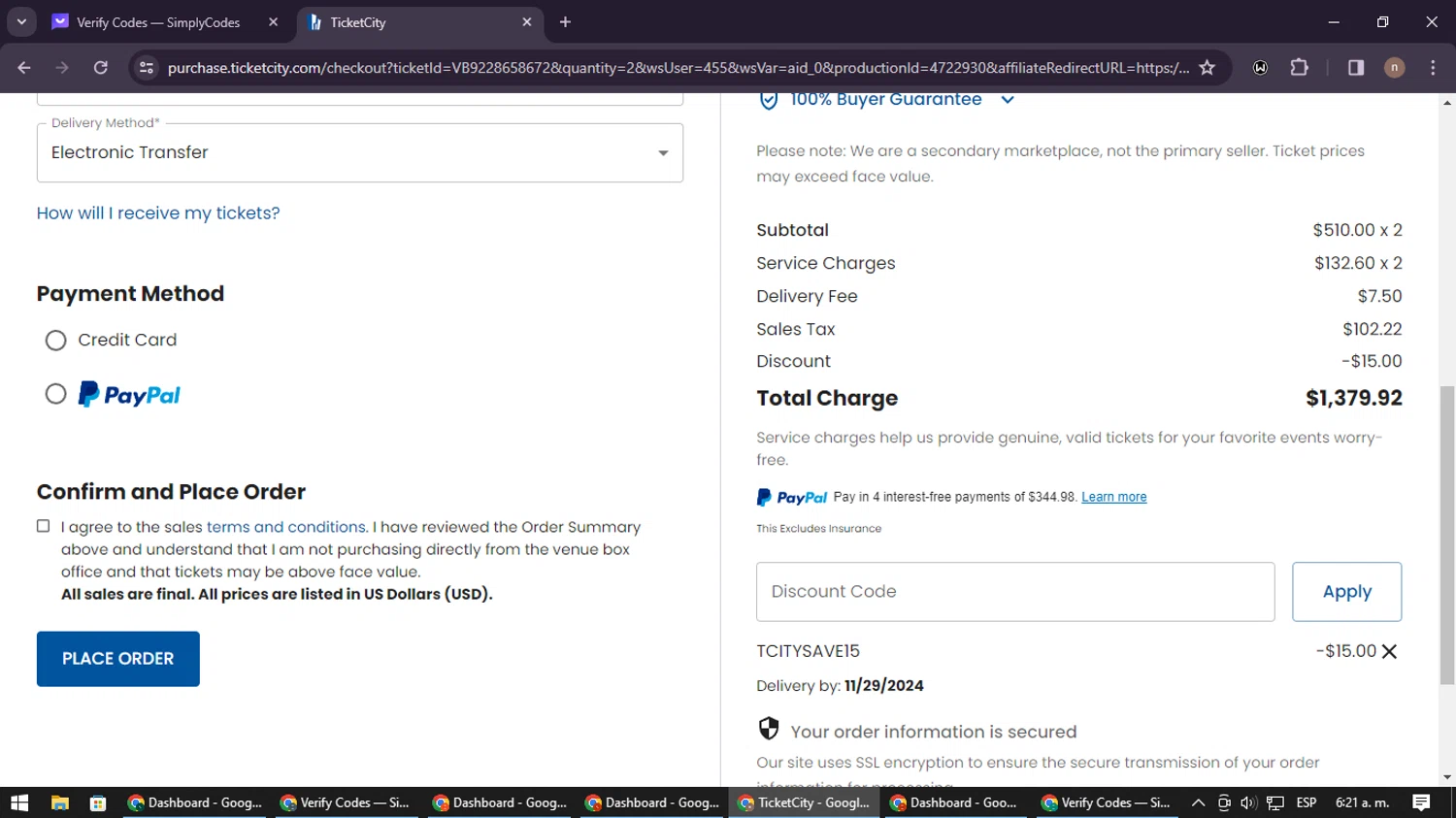Open the Delivery Method dropdown
Viewport: 1456px width, 818px height.
pyautogui.click(x=360, y=152)
